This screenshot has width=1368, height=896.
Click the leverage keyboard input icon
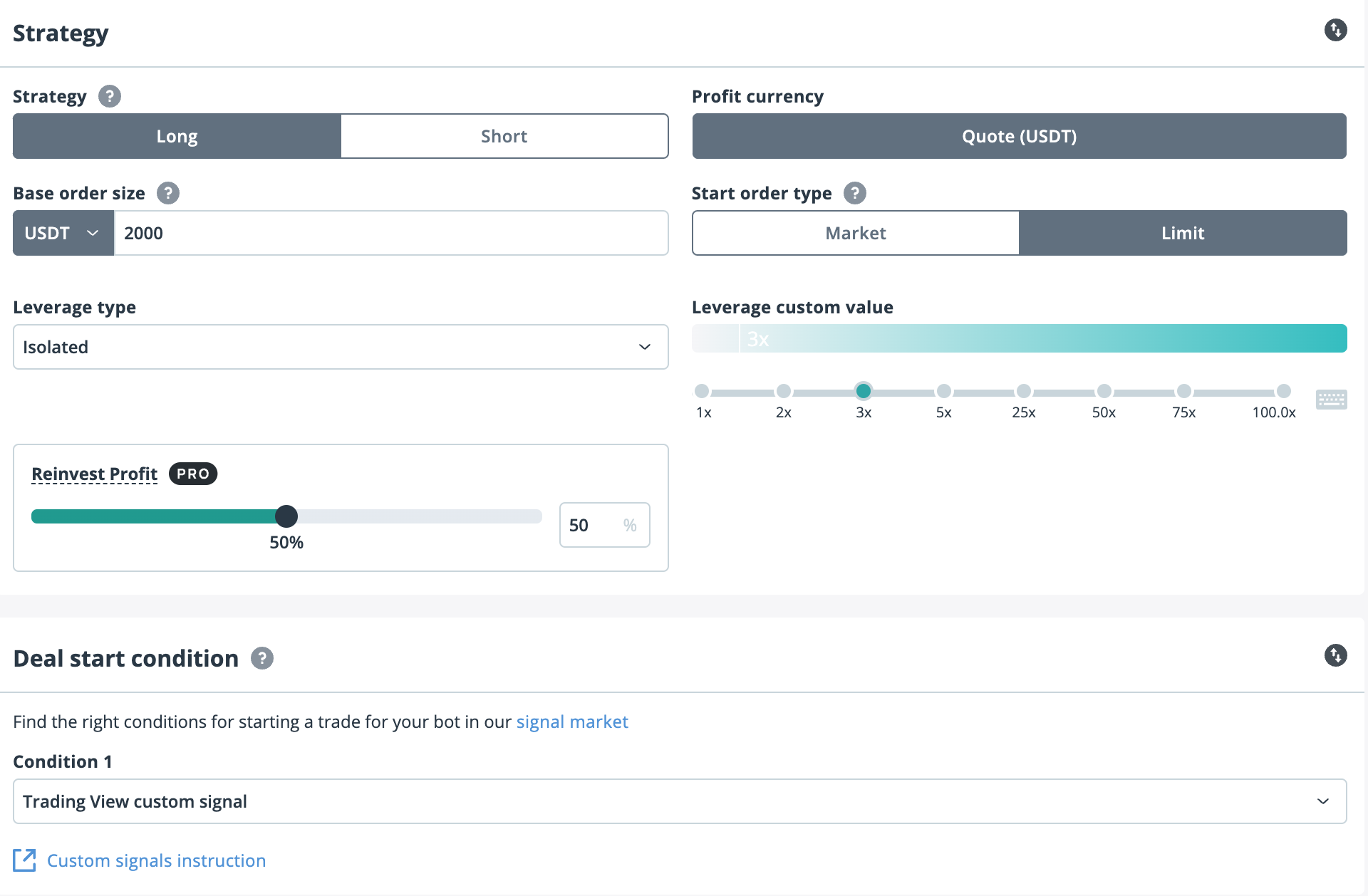(x=1331, y=400)
